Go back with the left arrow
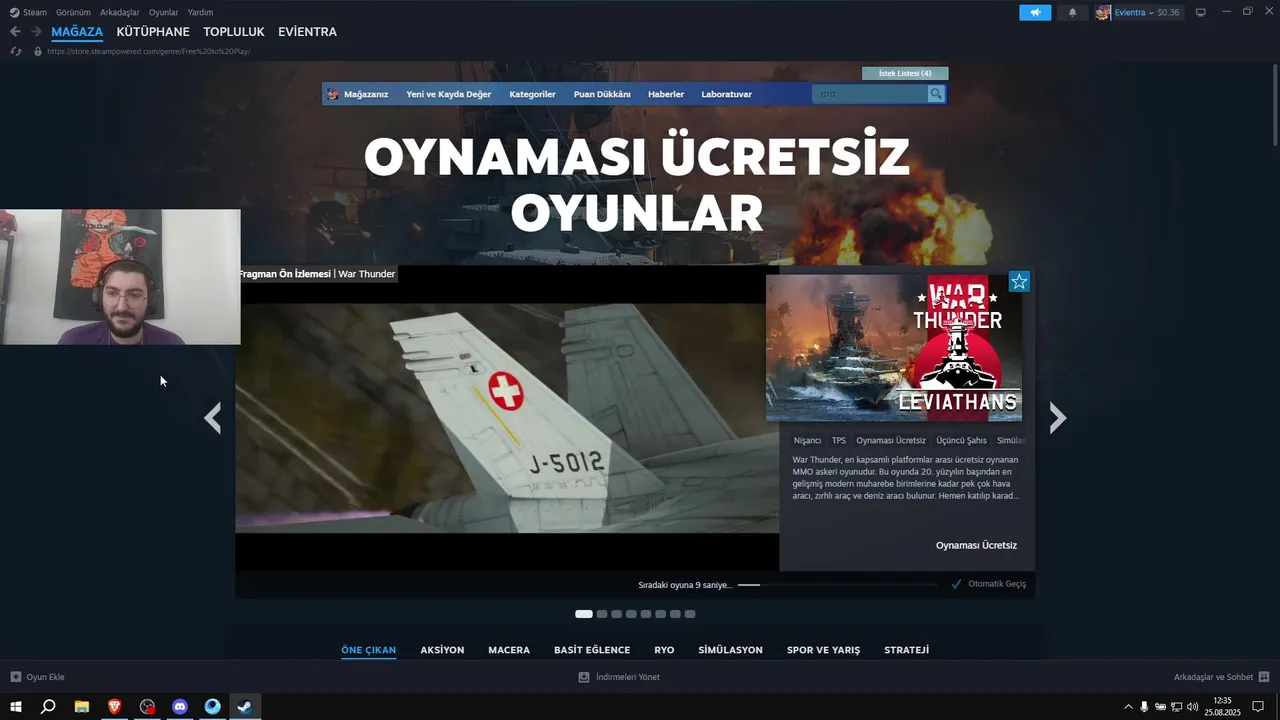The image size is (1280, 720). pos(15,32)
